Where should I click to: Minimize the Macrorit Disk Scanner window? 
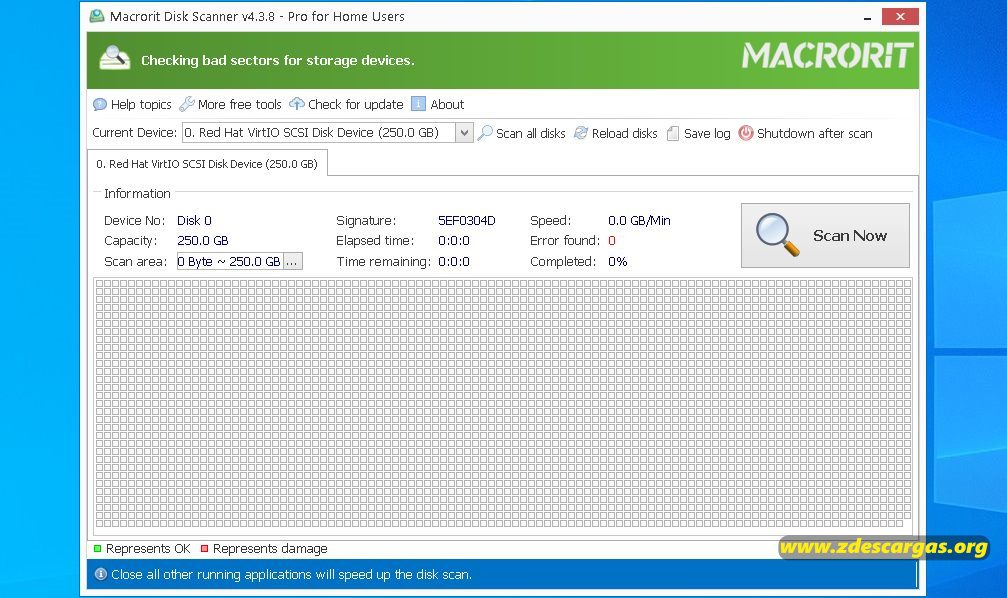click(x=868, y=17)
